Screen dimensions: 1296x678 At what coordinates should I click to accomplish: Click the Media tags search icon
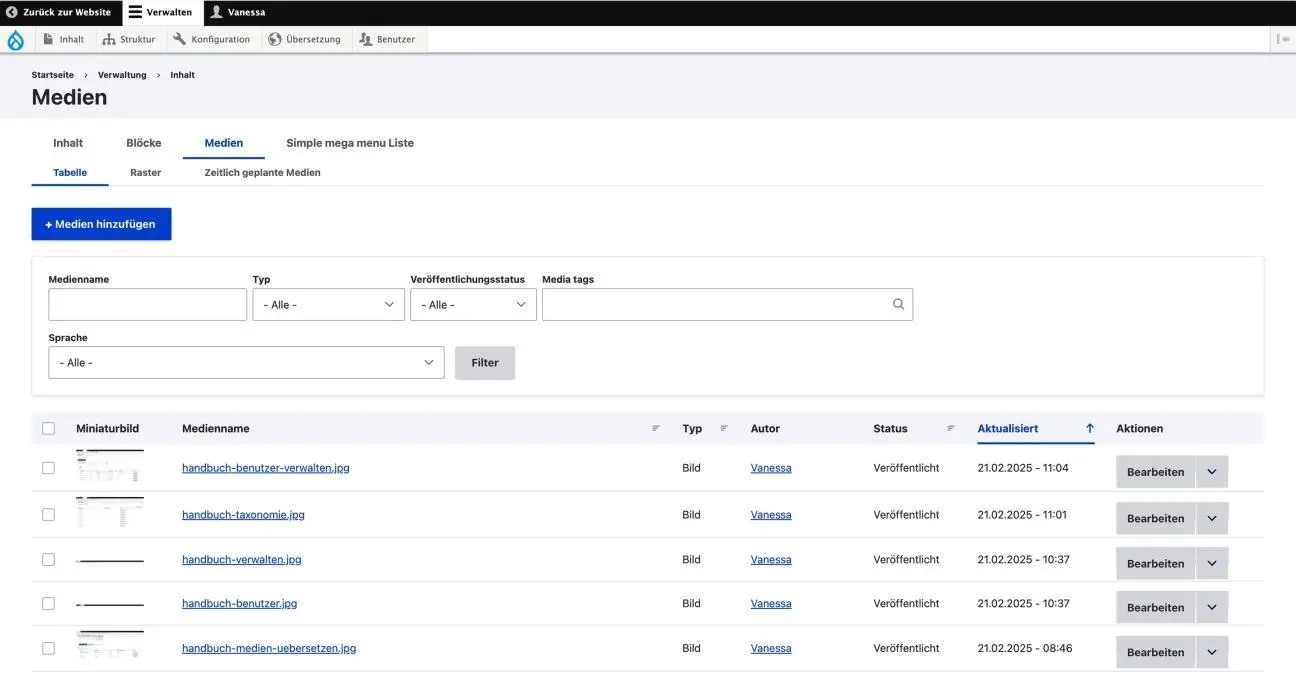pos(898,305)
